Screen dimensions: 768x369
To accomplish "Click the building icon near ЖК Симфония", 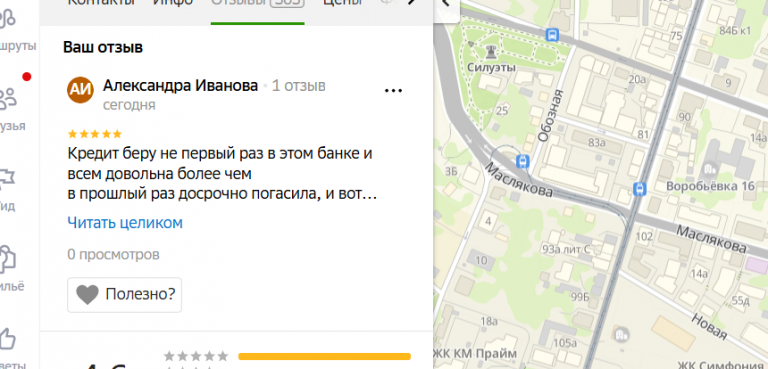I will [623, 334].
